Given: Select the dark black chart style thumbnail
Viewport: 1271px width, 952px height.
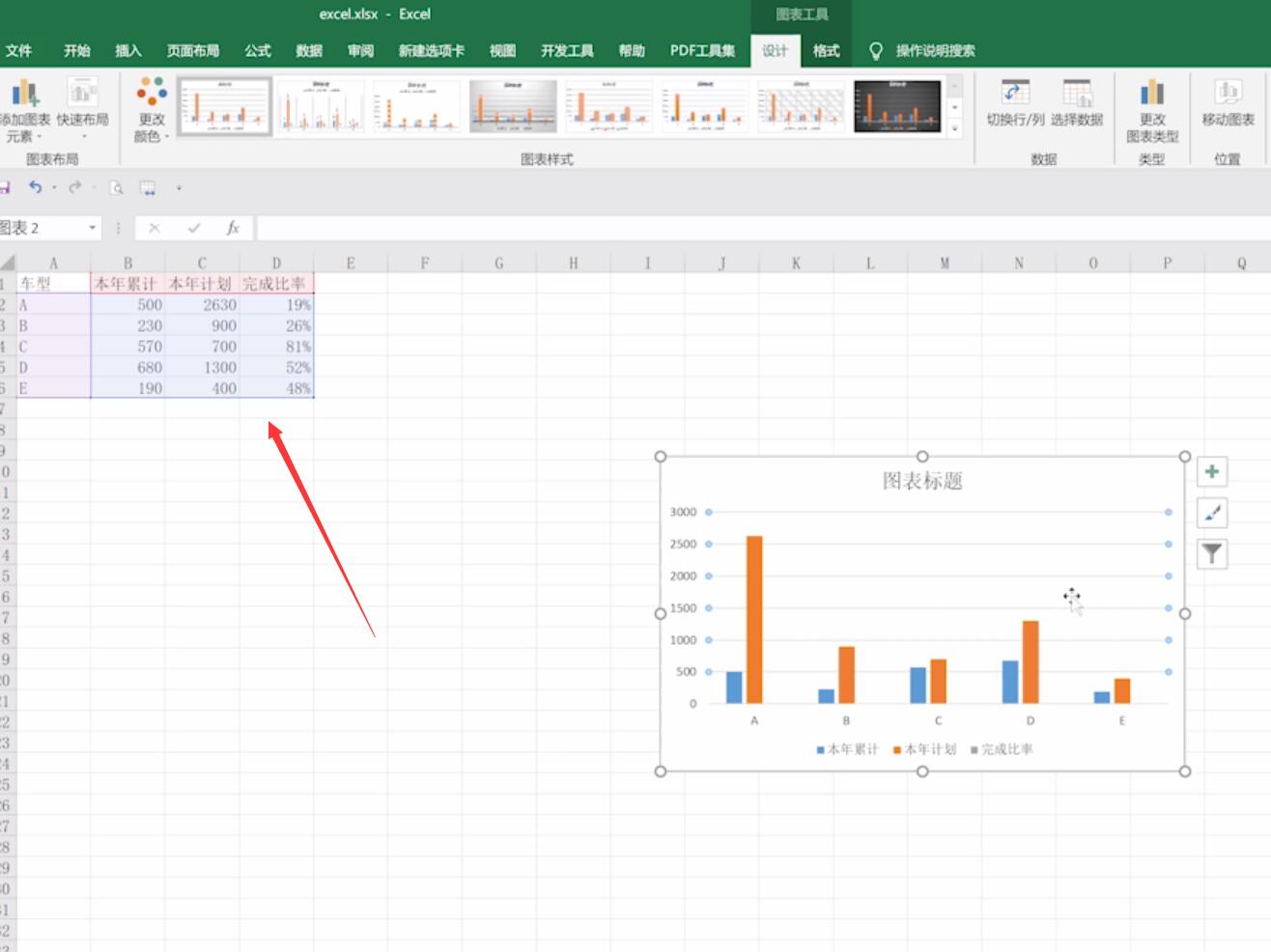Looking at the screenshot, I should (897, 106).
